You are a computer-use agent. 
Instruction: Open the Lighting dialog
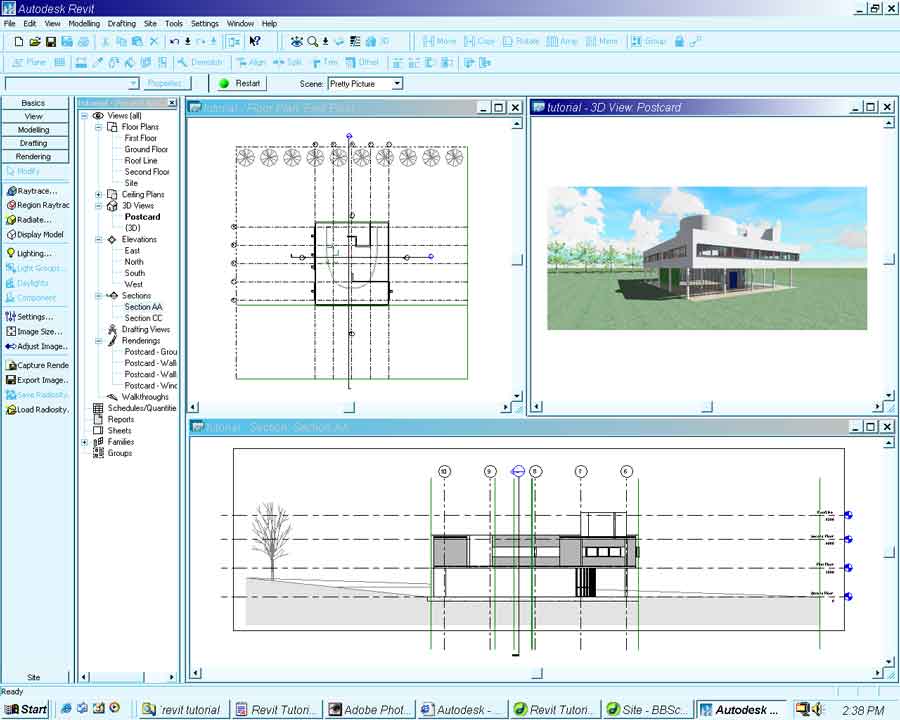coord(29,253)
